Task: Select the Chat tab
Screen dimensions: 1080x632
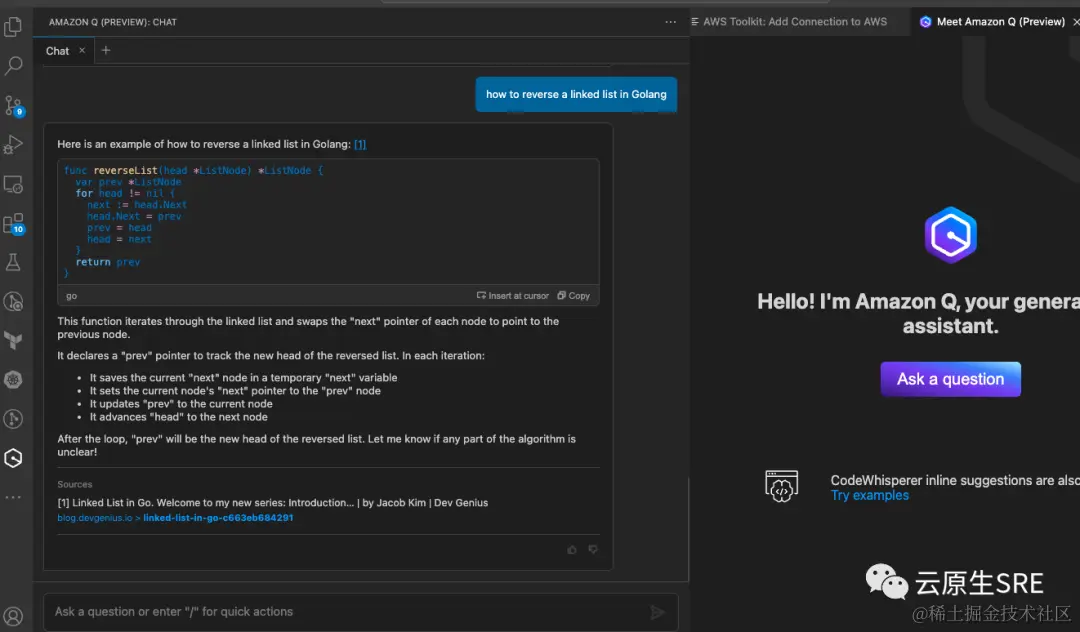Action: (x=57, y=51)
